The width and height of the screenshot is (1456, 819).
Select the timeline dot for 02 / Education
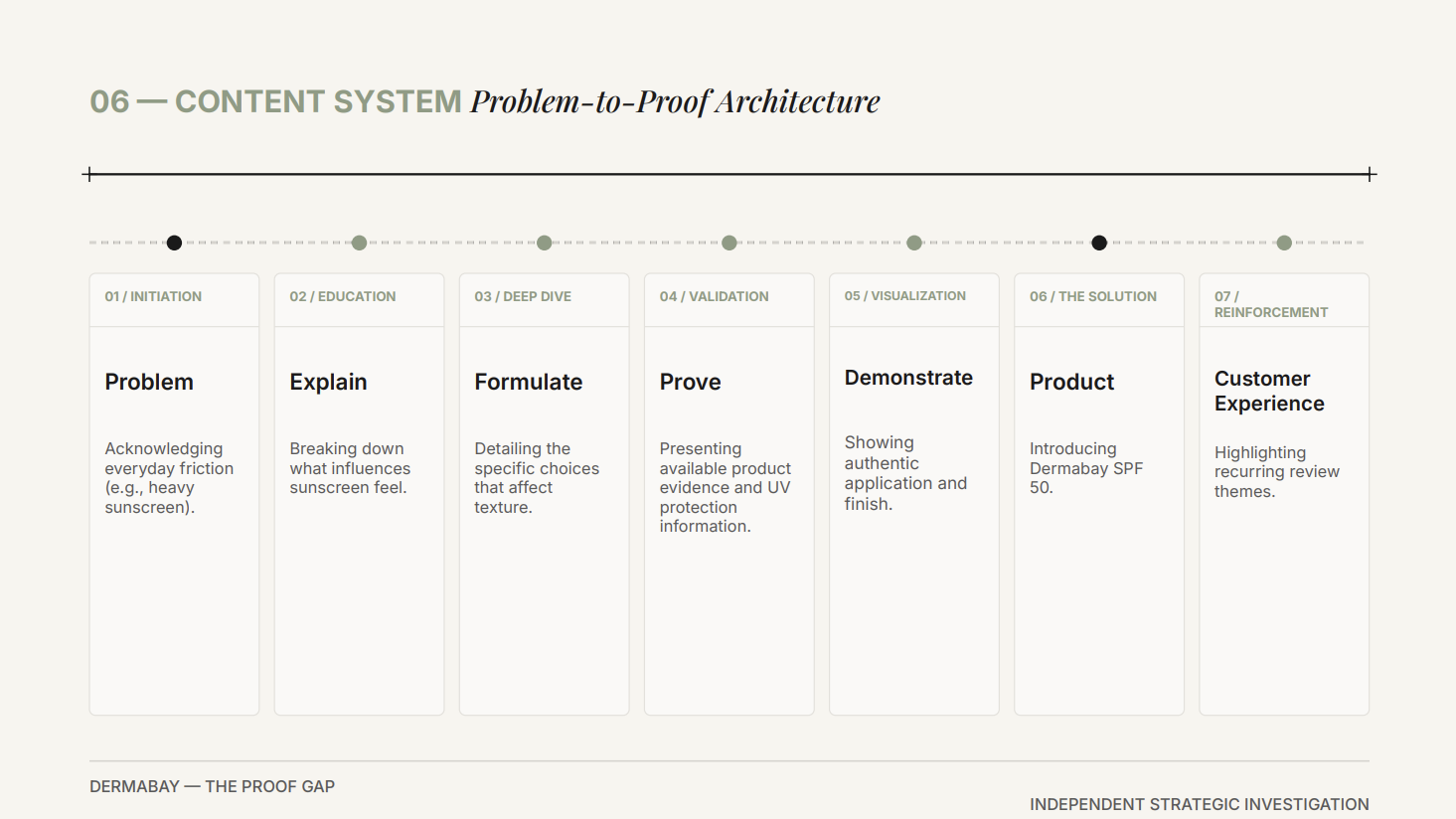[x=359, y=243]
